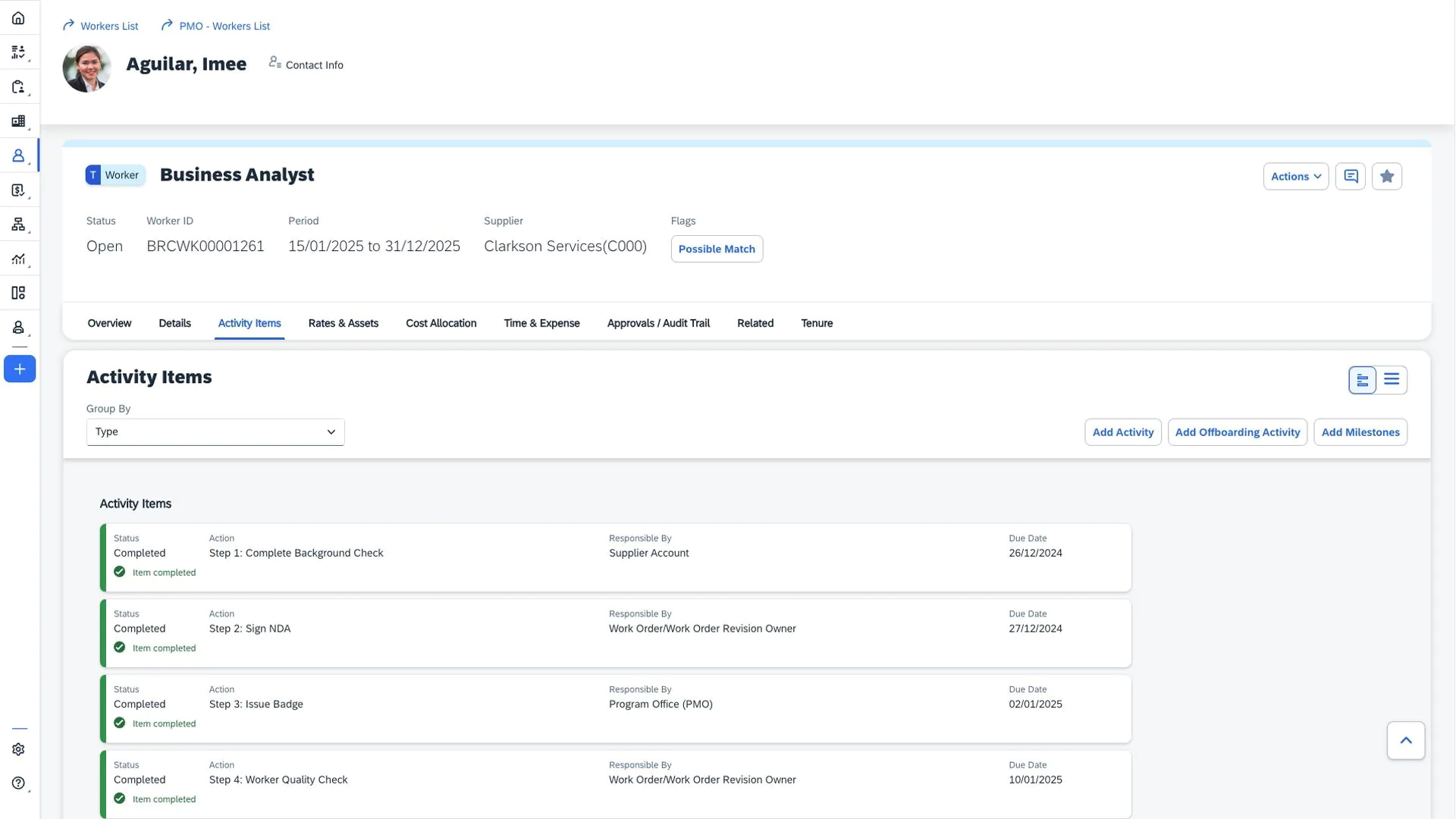Image resolution: width=1456 pixels, height=819 pixels.
Task: Open the comments speech bubble icon
Action: point(1351,177)
